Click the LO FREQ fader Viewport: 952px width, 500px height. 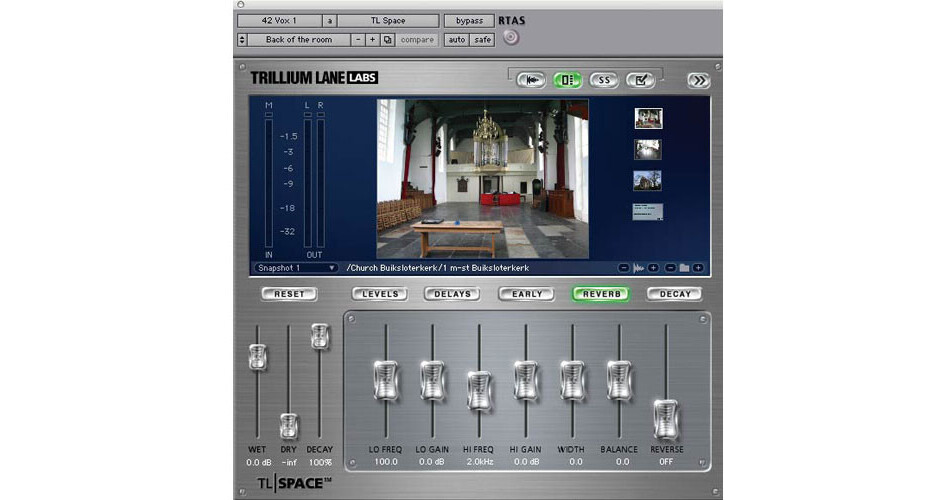pyautogui.click(x=386, y=380)
